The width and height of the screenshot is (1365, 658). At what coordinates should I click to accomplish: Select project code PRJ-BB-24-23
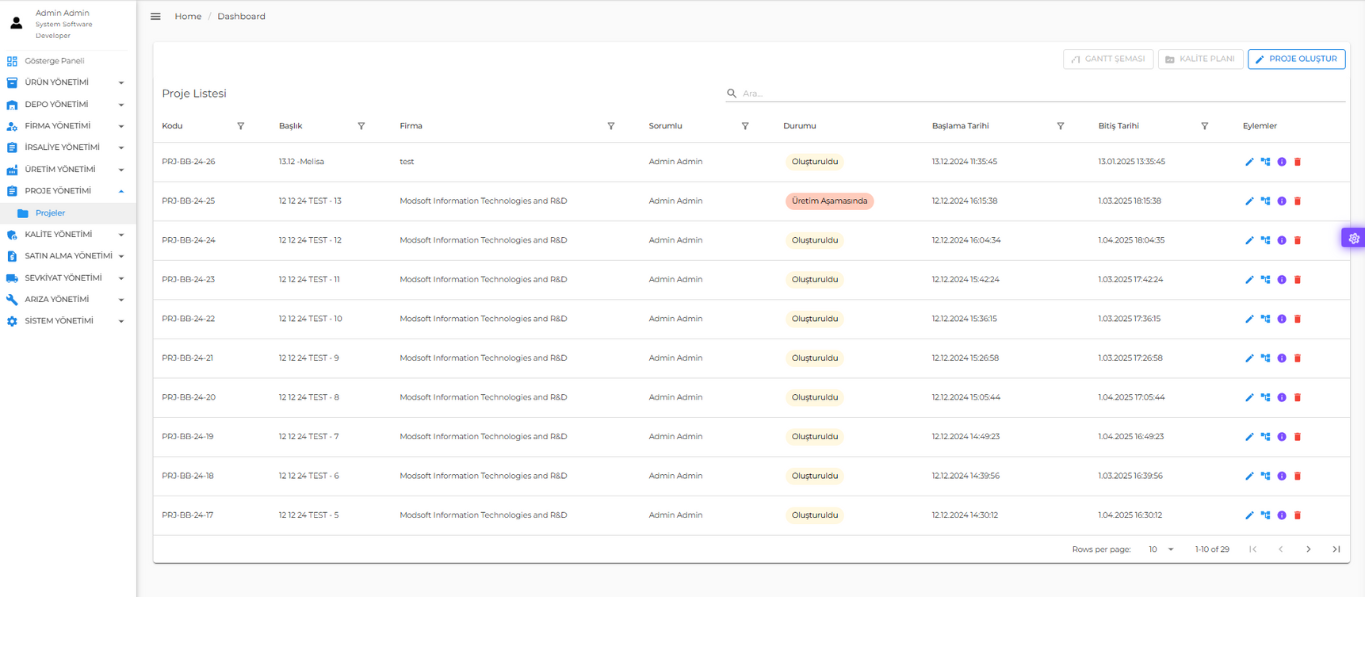pos(188,280)
